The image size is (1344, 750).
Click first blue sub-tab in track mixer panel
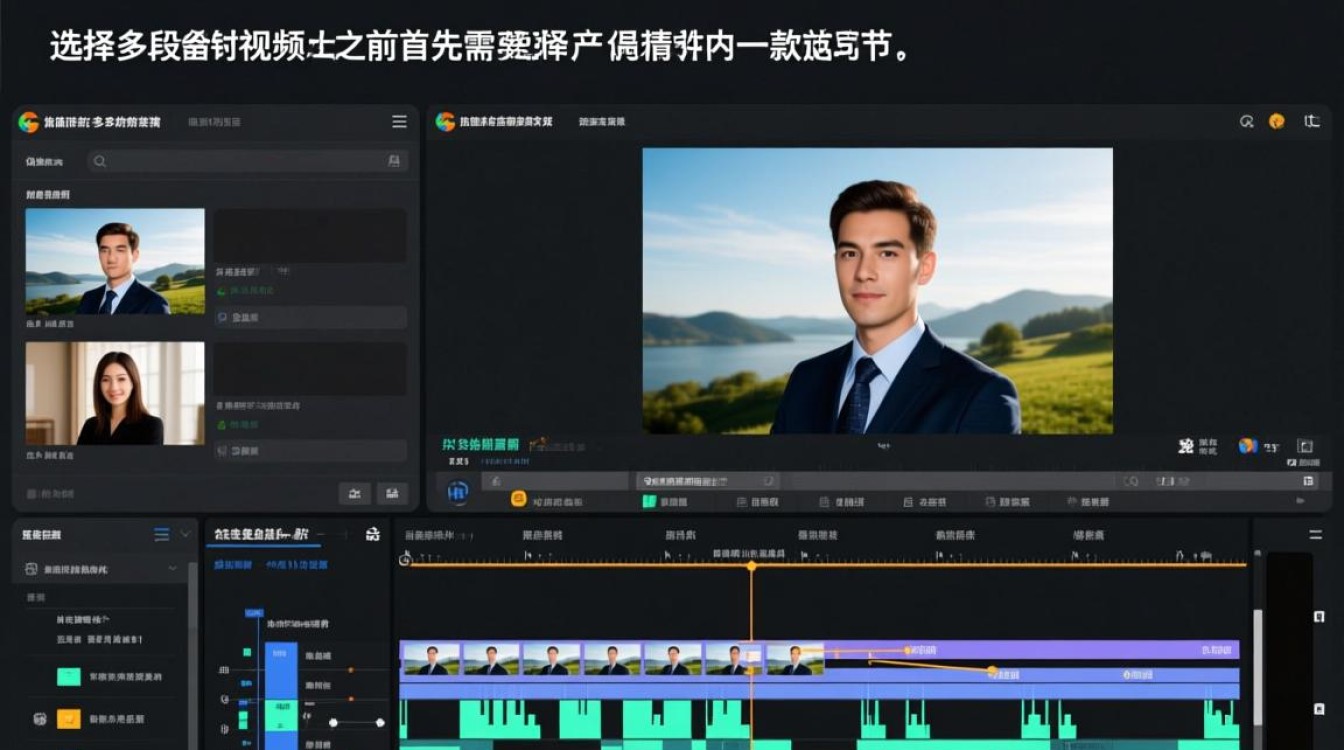pos(232,565)
